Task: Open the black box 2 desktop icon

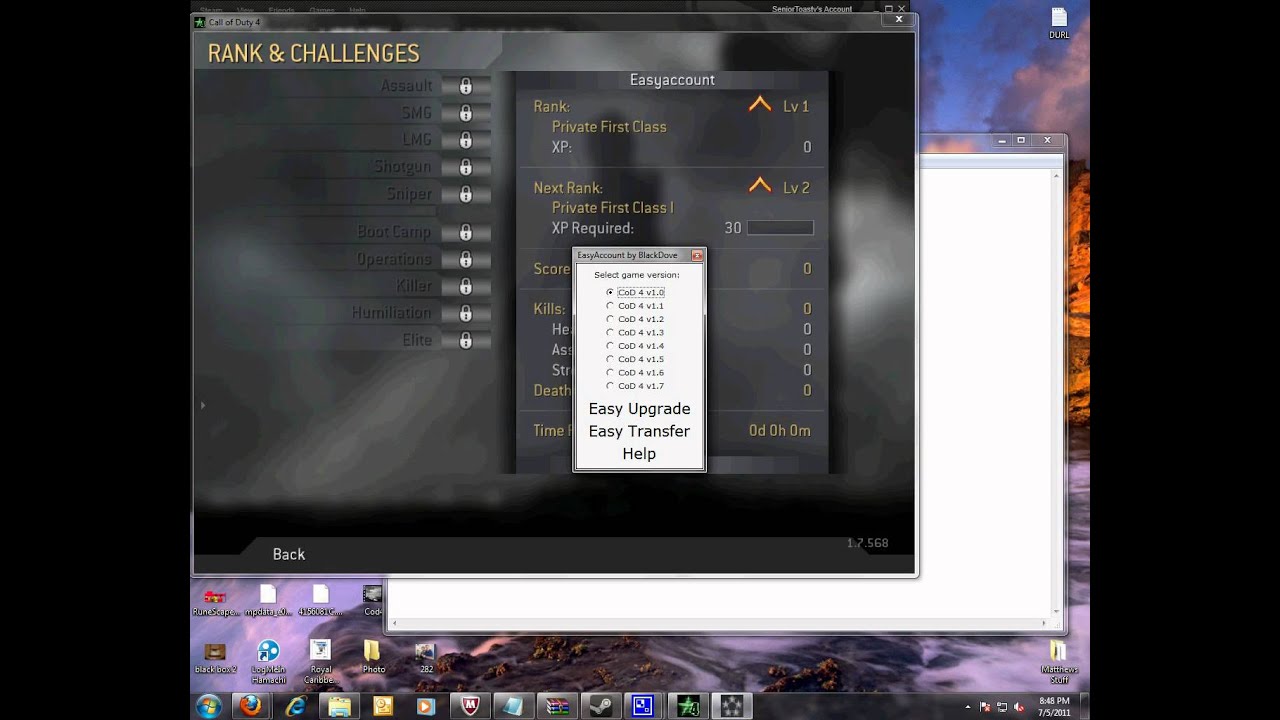Action: pos(215,658)
